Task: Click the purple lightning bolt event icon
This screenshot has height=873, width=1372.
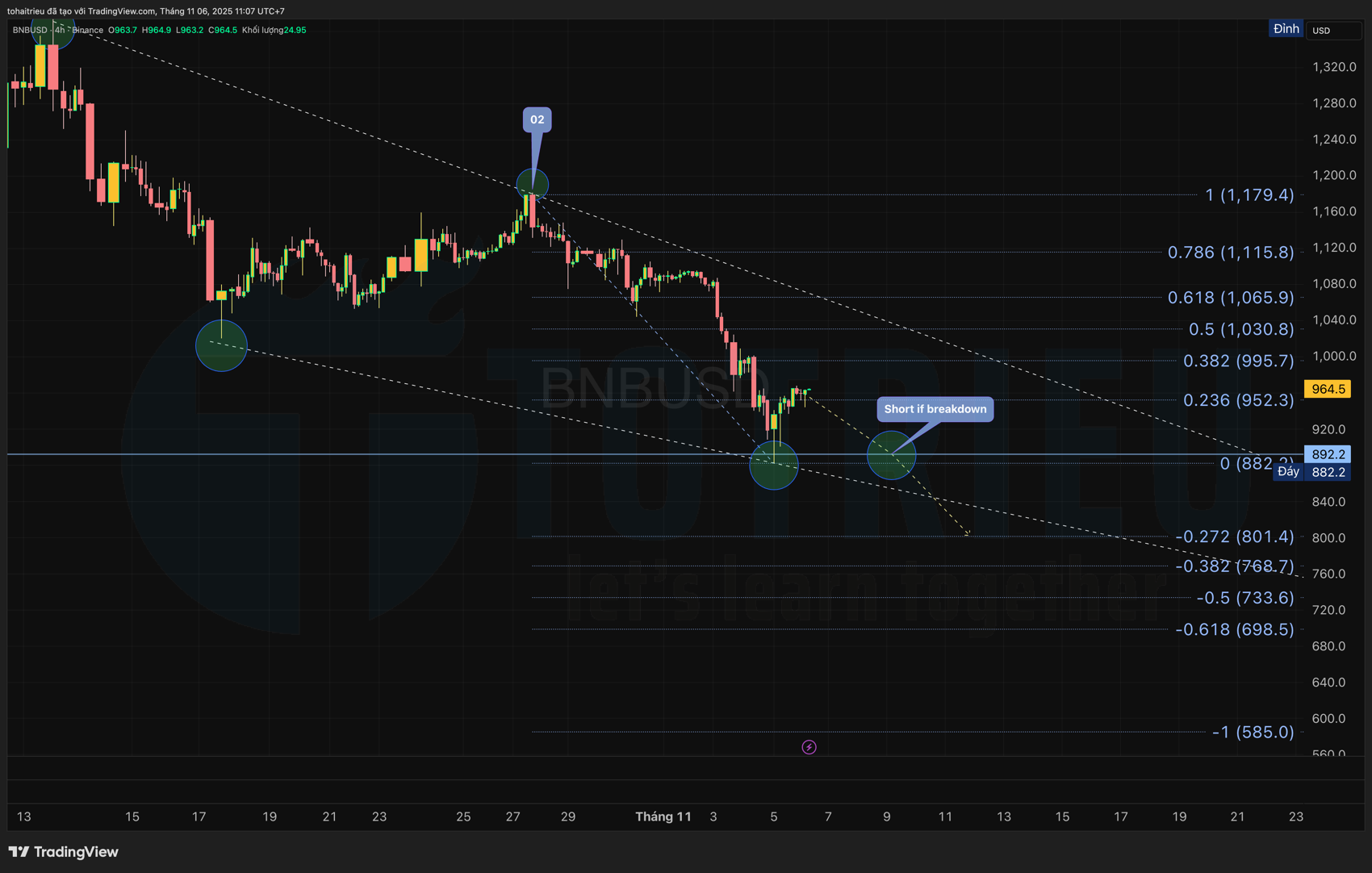Action: (809, 747)
